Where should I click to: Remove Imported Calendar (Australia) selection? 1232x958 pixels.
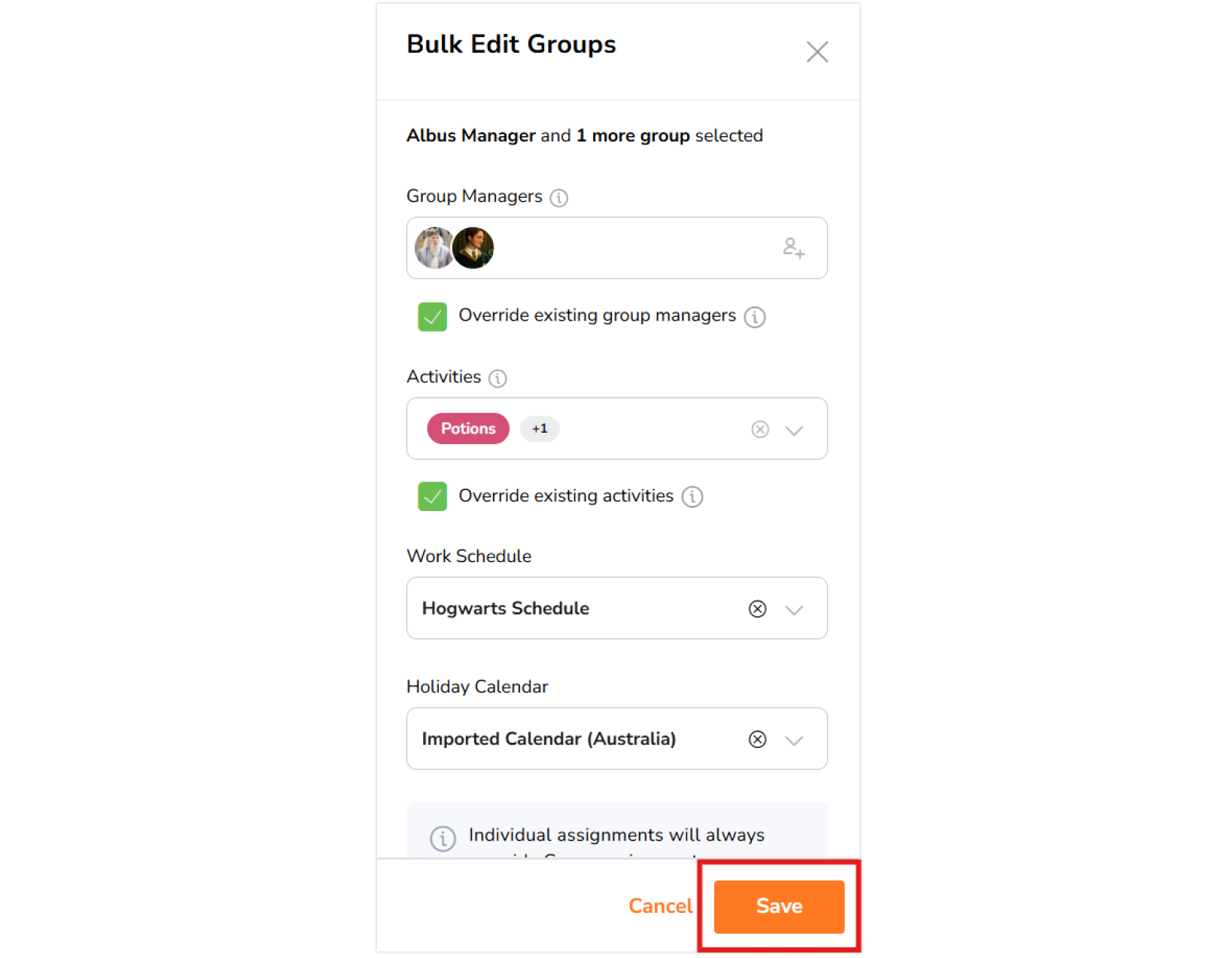click(757, 739)
